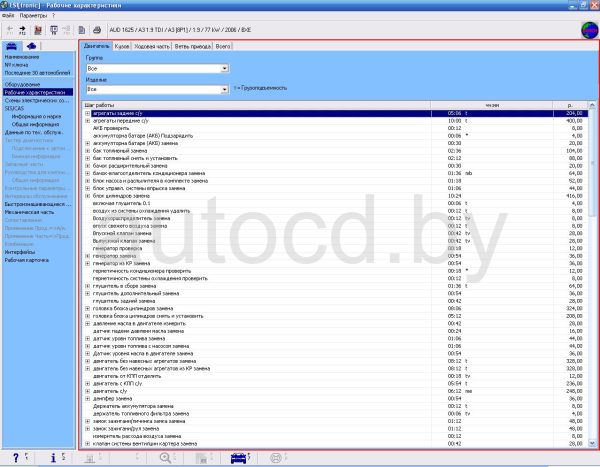This screenshot has height=467, width=600.
Task: Open help via question mark icon
Action: [16, 457]
